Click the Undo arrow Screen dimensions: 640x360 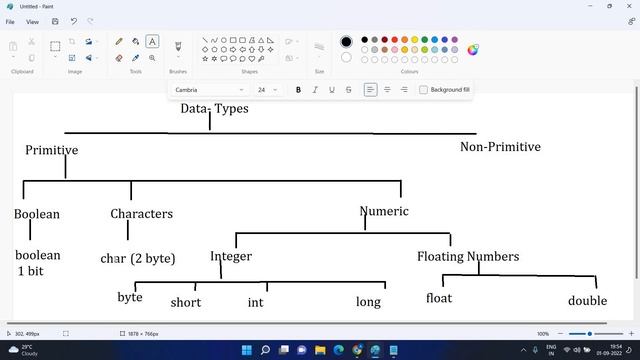tap(73, 21)
